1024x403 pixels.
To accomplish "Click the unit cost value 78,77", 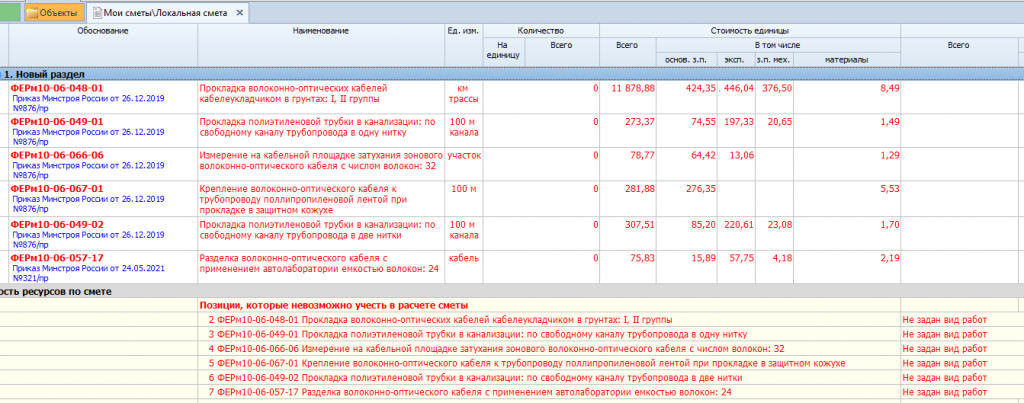I will point(643,155).
